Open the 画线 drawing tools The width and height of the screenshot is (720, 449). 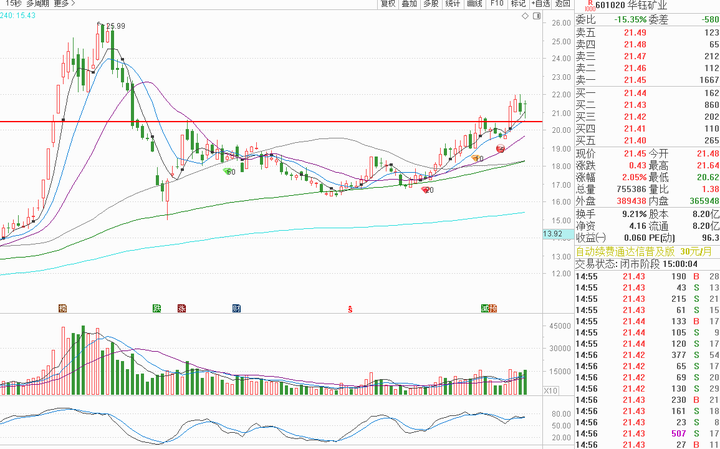point(475,4)
